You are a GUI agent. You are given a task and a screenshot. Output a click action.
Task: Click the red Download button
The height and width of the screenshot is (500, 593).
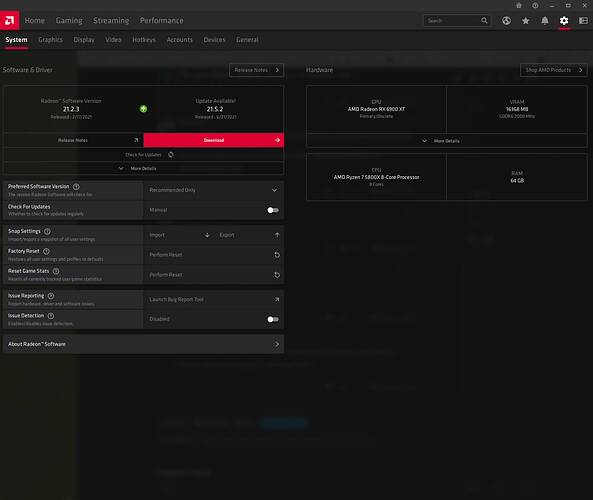tap(214, 140)
